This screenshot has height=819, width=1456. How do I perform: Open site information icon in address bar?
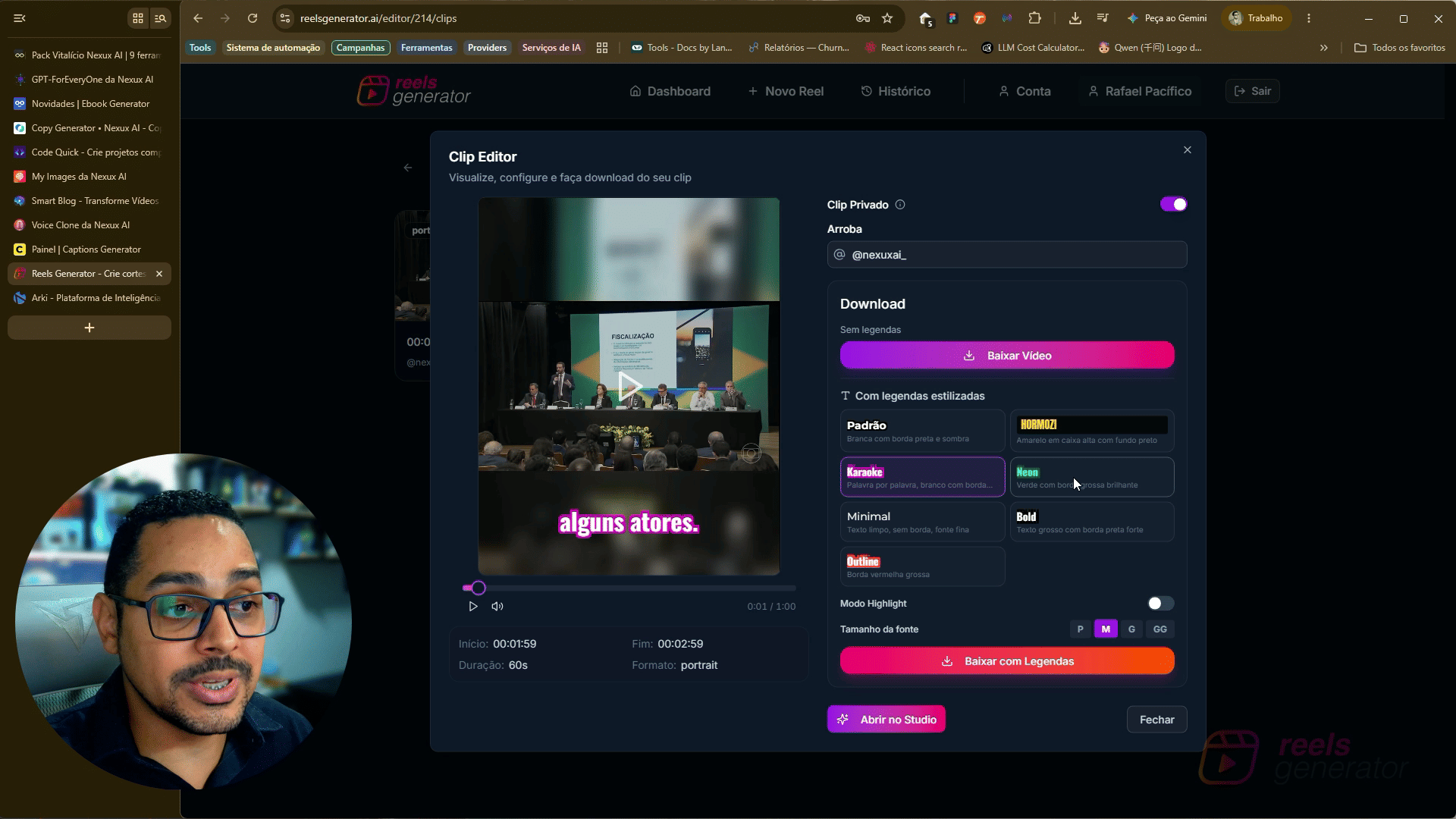(284, 18)
